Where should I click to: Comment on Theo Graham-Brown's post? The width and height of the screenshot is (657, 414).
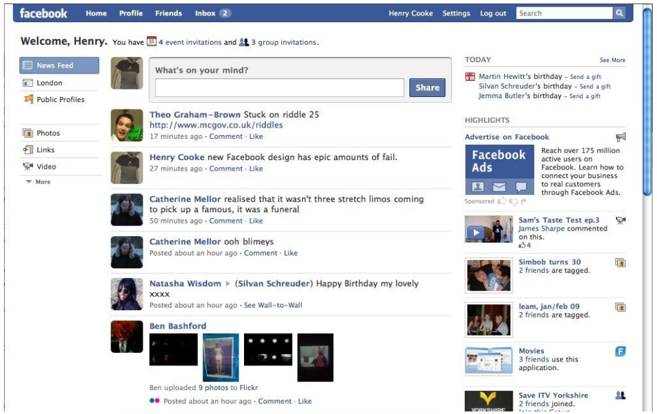[x=226, y=136]
